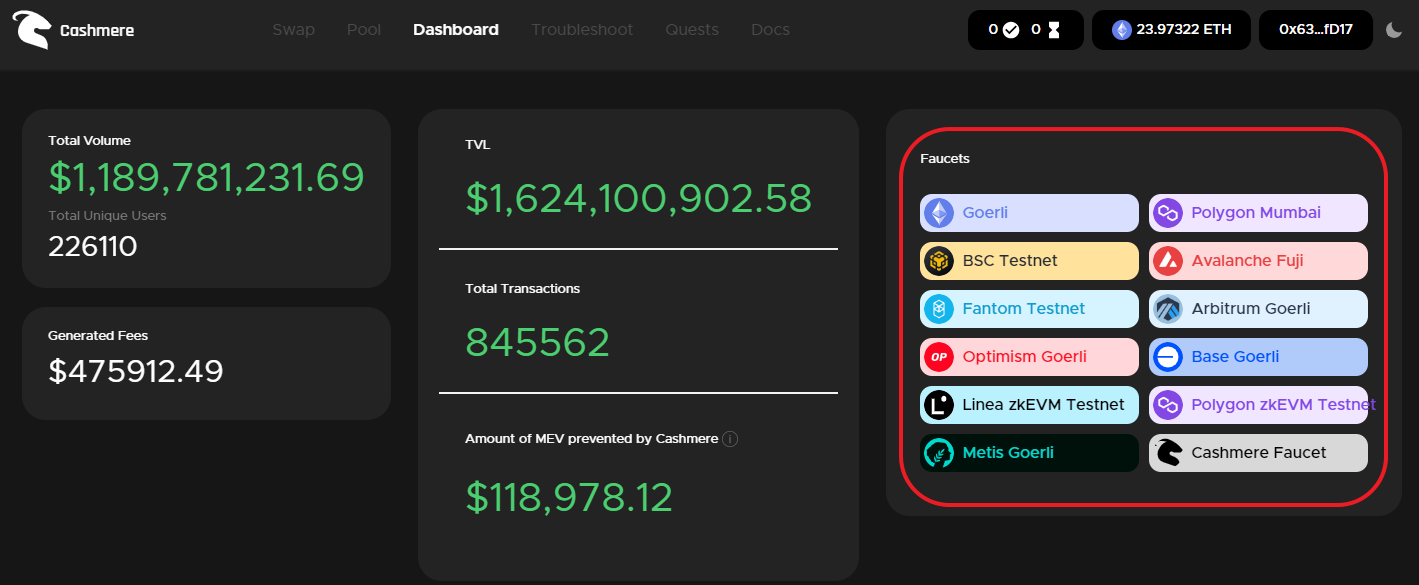Click the BSC Testnet chain icon

939,261
